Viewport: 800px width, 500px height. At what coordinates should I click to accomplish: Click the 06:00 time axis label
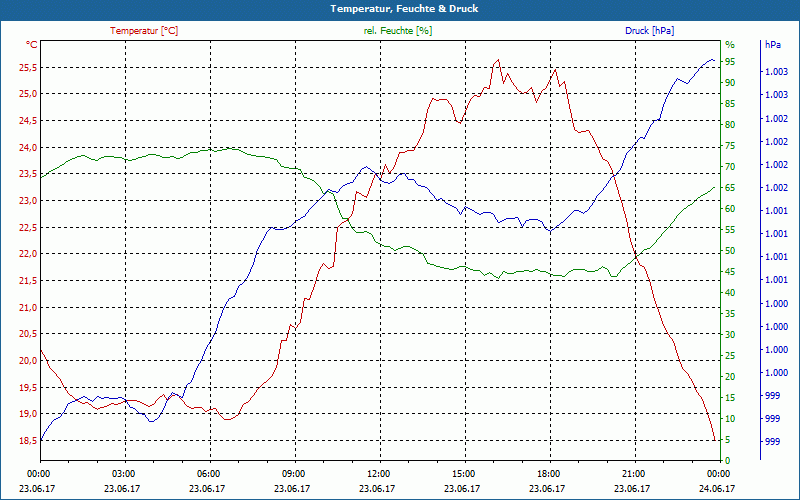pos(207,473)
